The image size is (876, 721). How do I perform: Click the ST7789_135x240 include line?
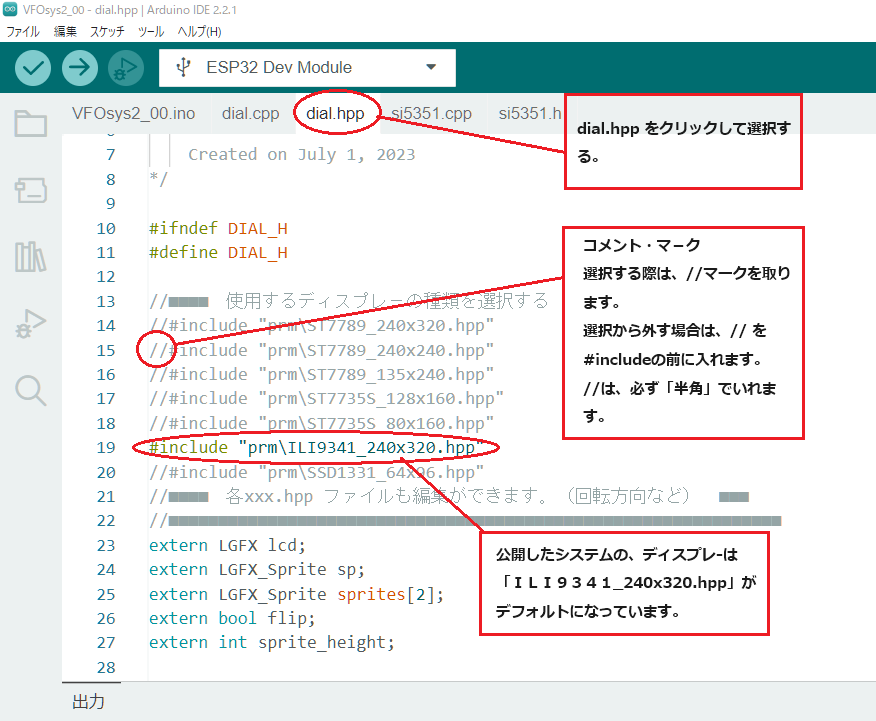click(322, 374)
